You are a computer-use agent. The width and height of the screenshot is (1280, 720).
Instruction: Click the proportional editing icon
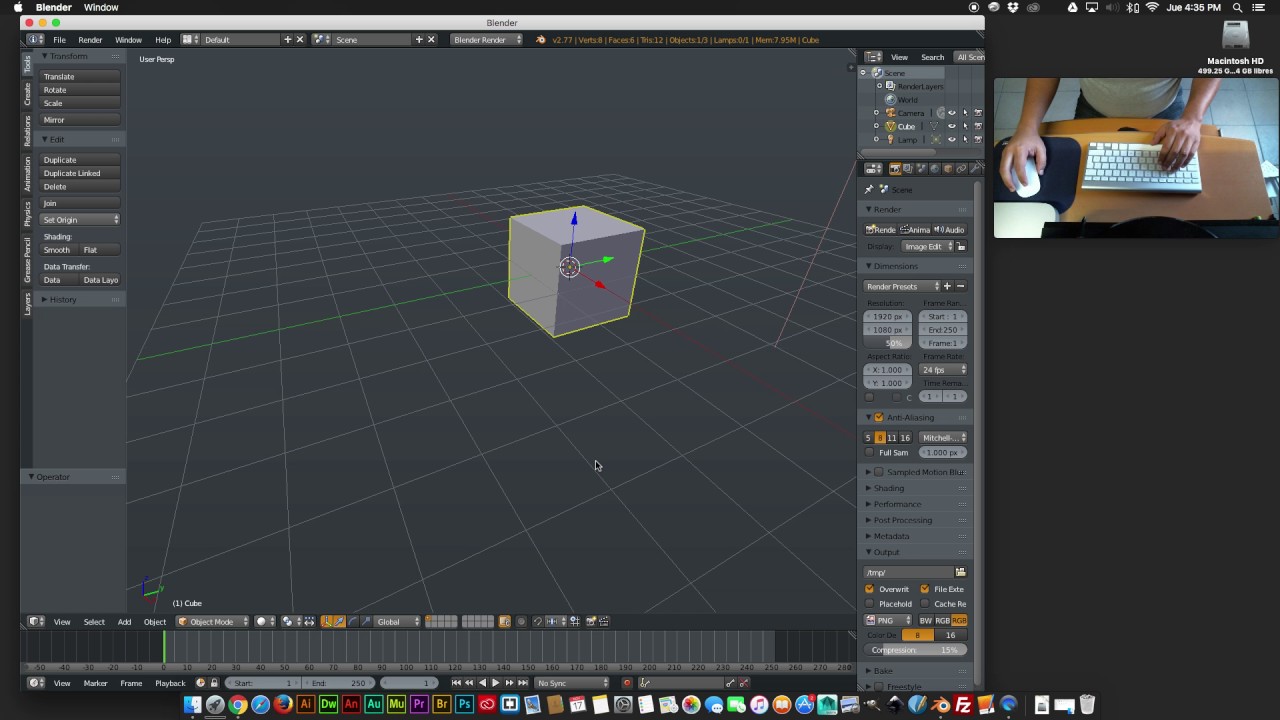(x=520, y=622)
